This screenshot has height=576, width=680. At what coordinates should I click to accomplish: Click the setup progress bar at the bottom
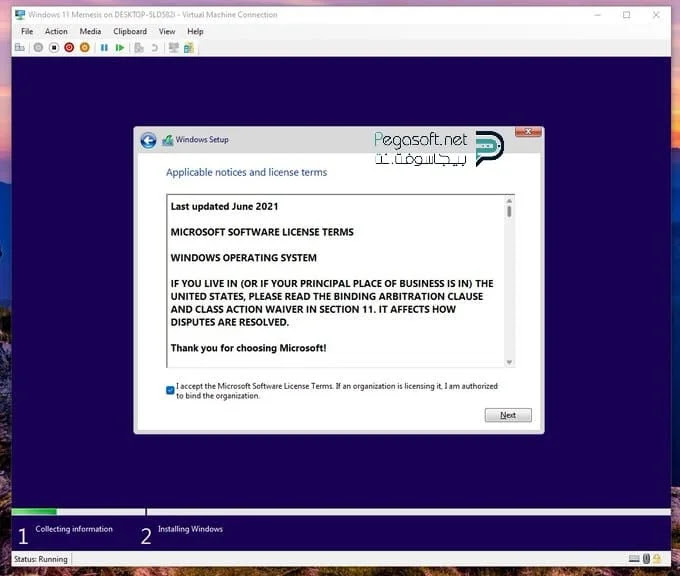coord(341,512)
